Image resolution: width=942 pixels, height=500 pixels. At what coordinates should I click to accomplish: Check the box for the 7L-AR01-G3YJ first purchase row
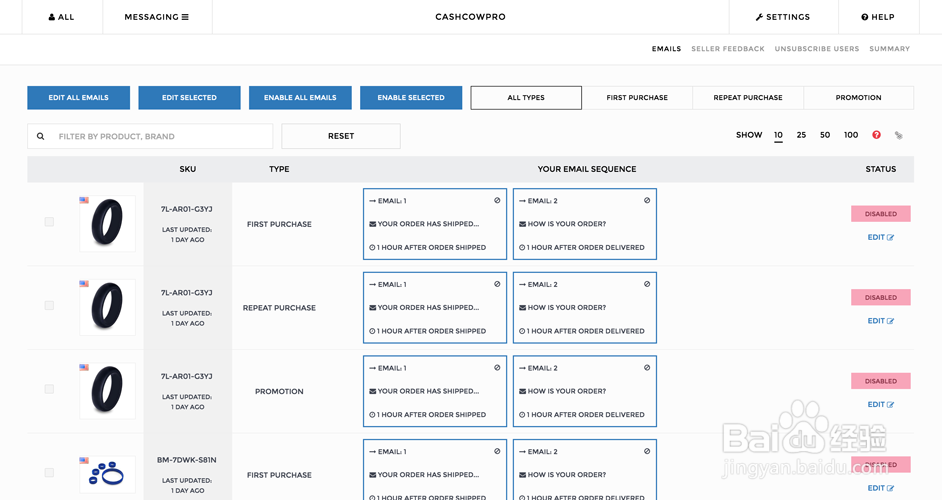pyautogui.click(x=49, y=222)
